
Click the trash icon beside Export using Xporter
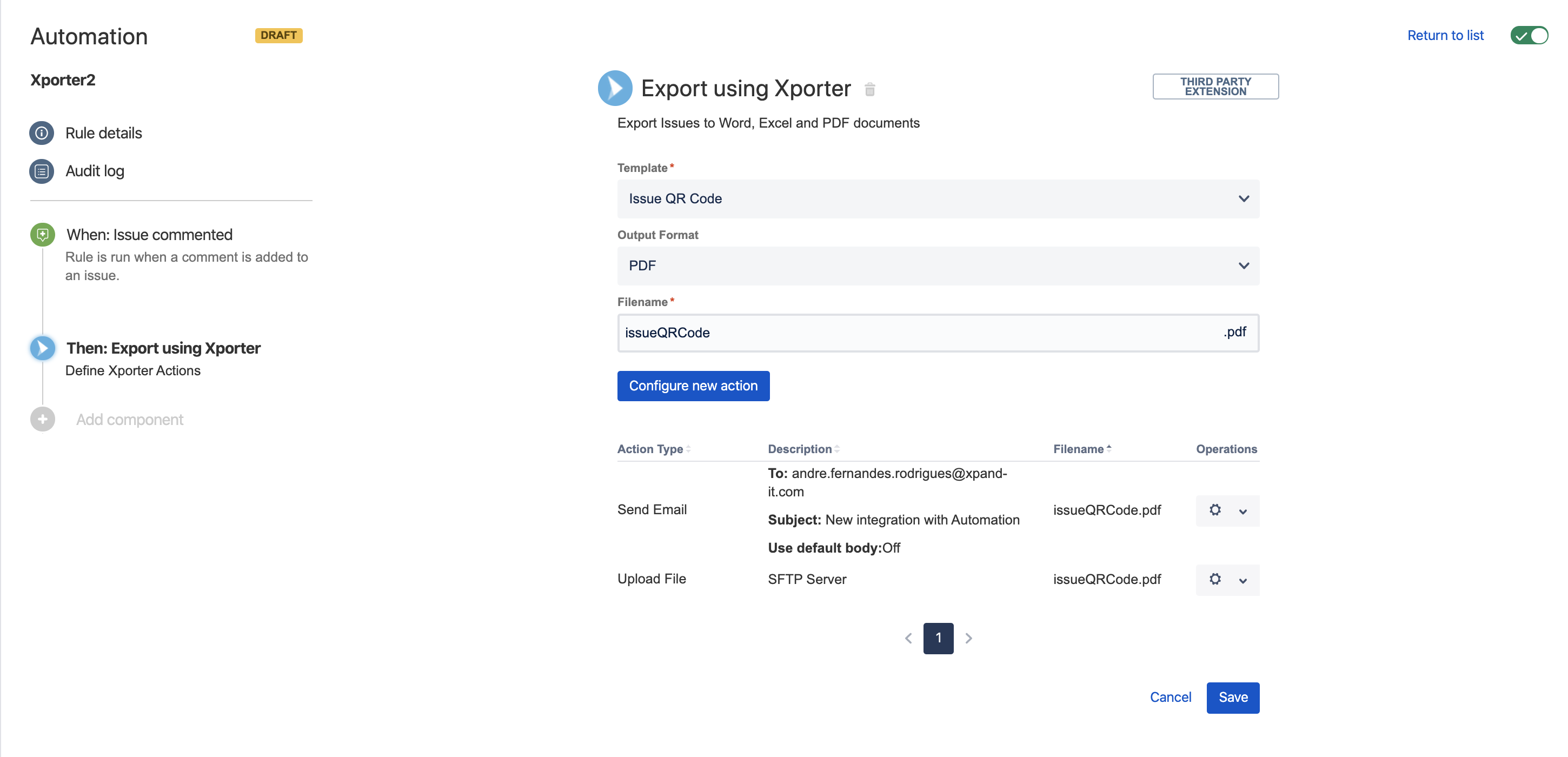coord(869,89)
